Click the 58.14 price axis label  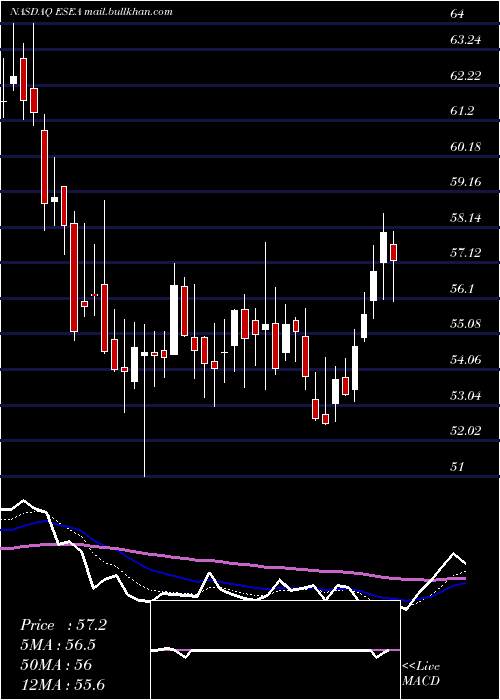(465, 218)
